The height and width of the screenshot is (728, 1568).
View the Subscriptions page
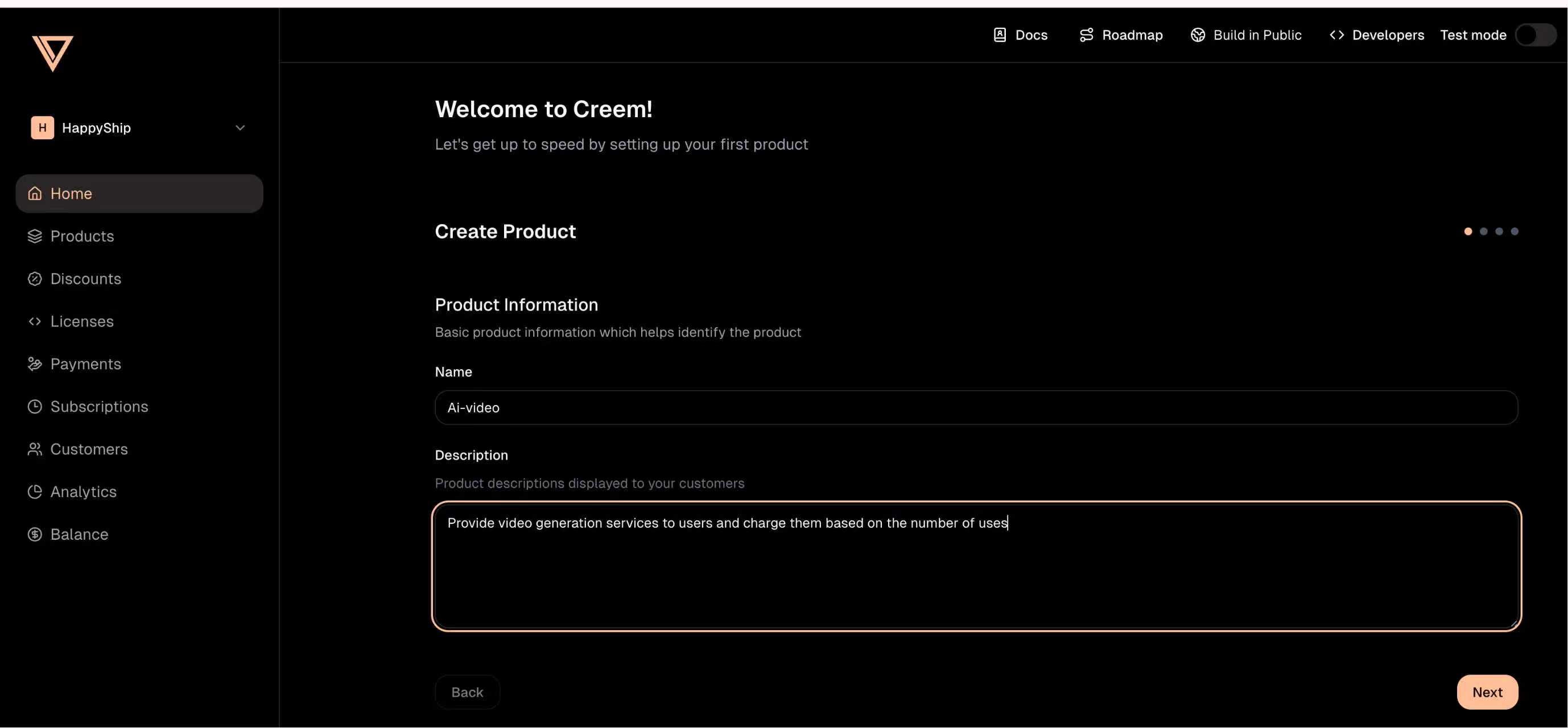point(139,407)
